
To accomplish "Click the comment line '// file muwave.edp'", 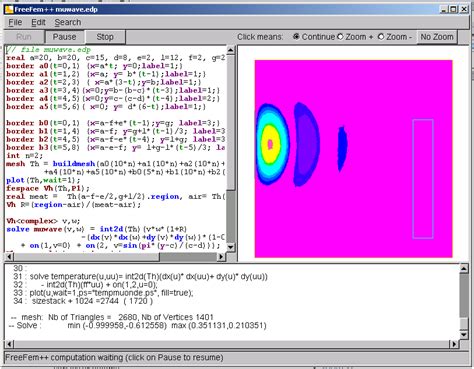I will pyautogui.click(x=49, y=50).
